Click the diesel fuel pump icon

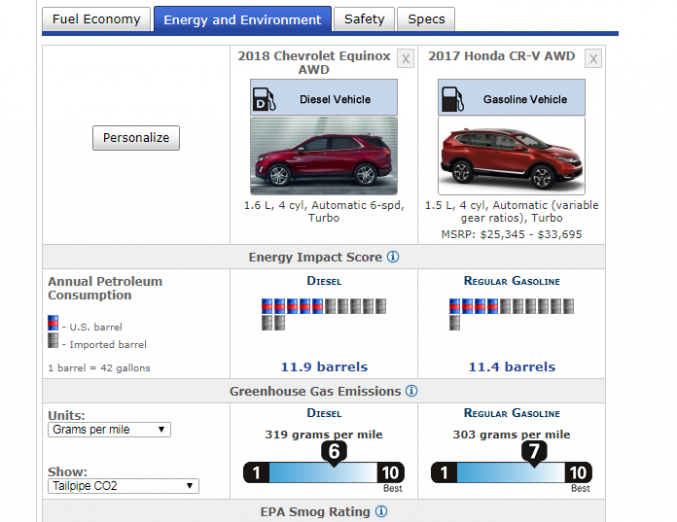(x=263, y=99)
